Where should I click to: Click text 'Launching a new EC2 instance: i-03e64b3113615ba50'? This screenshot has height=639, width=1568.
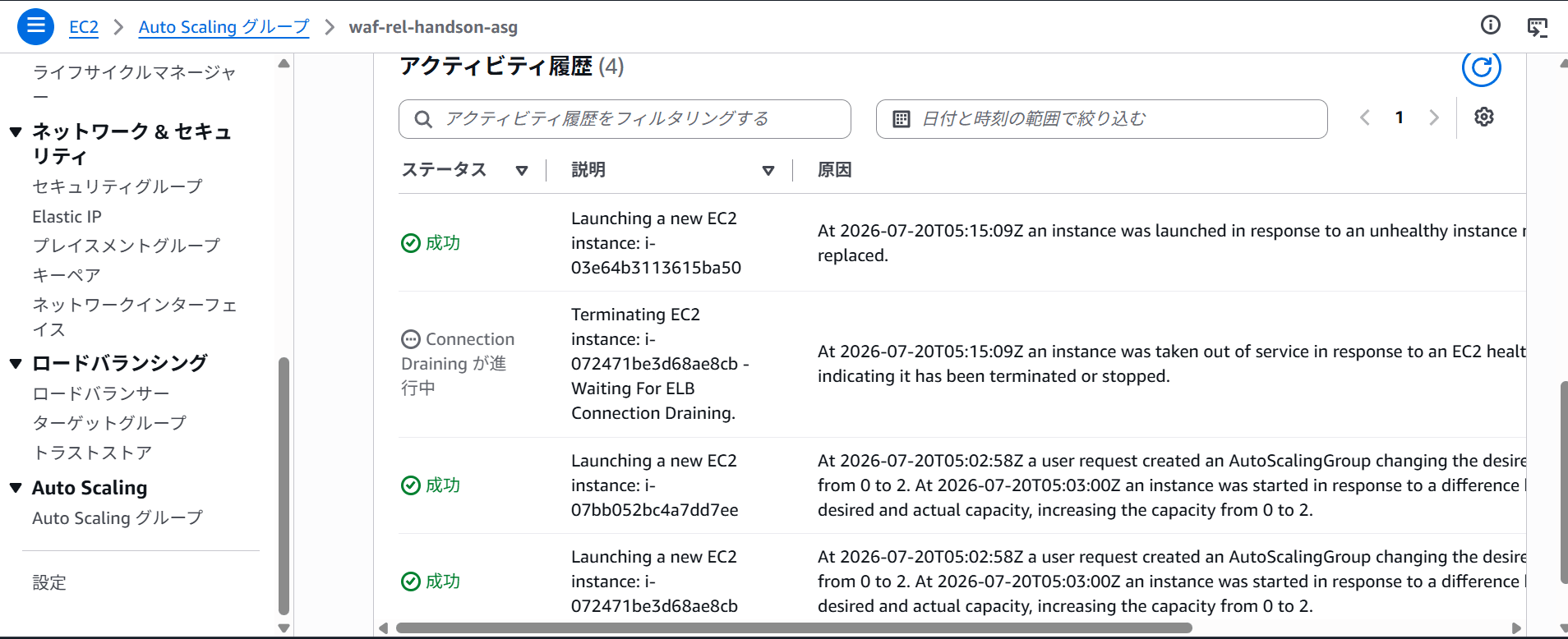pos(656,243)
